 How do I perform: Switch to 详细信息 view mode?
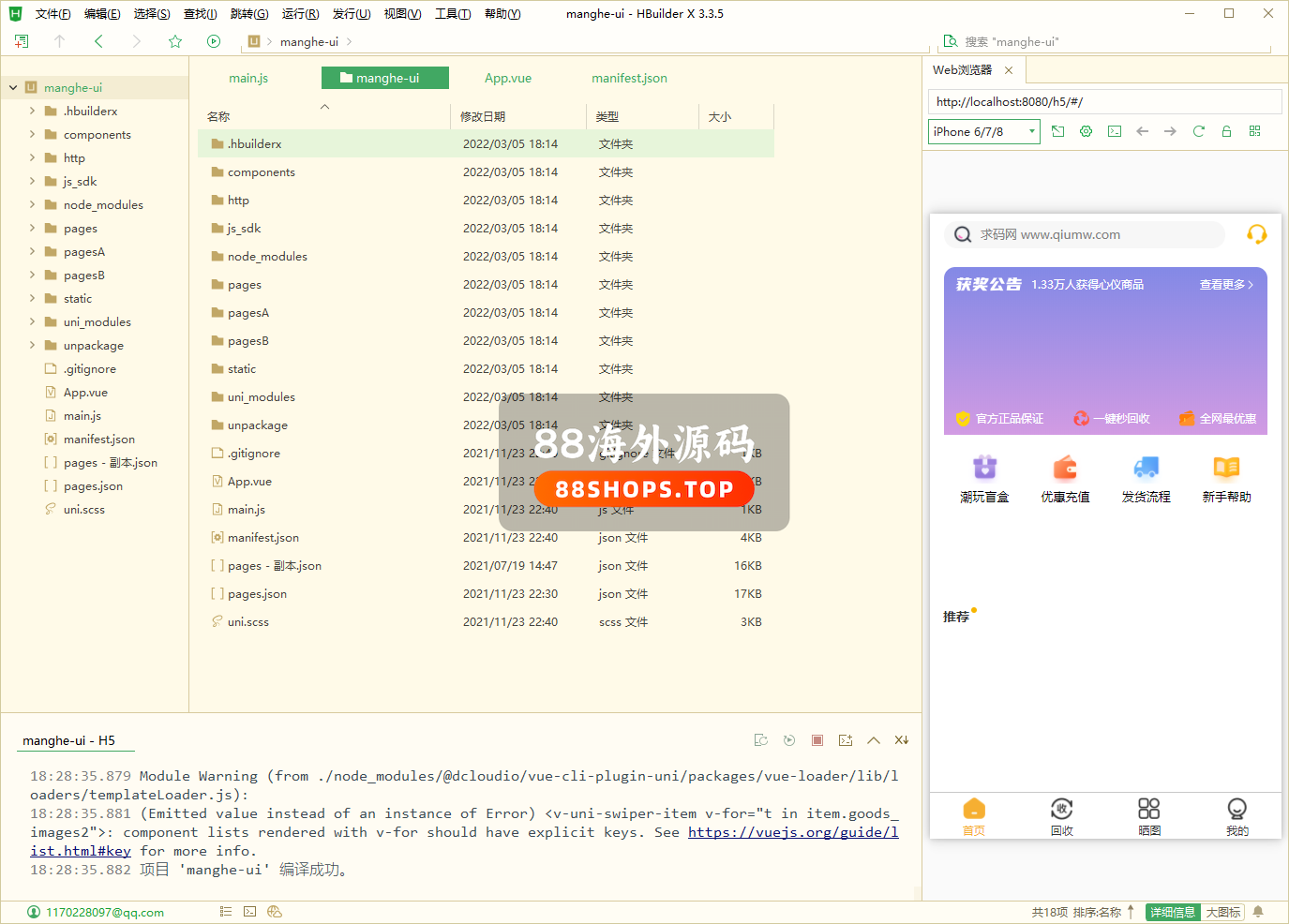[1172, 912]
